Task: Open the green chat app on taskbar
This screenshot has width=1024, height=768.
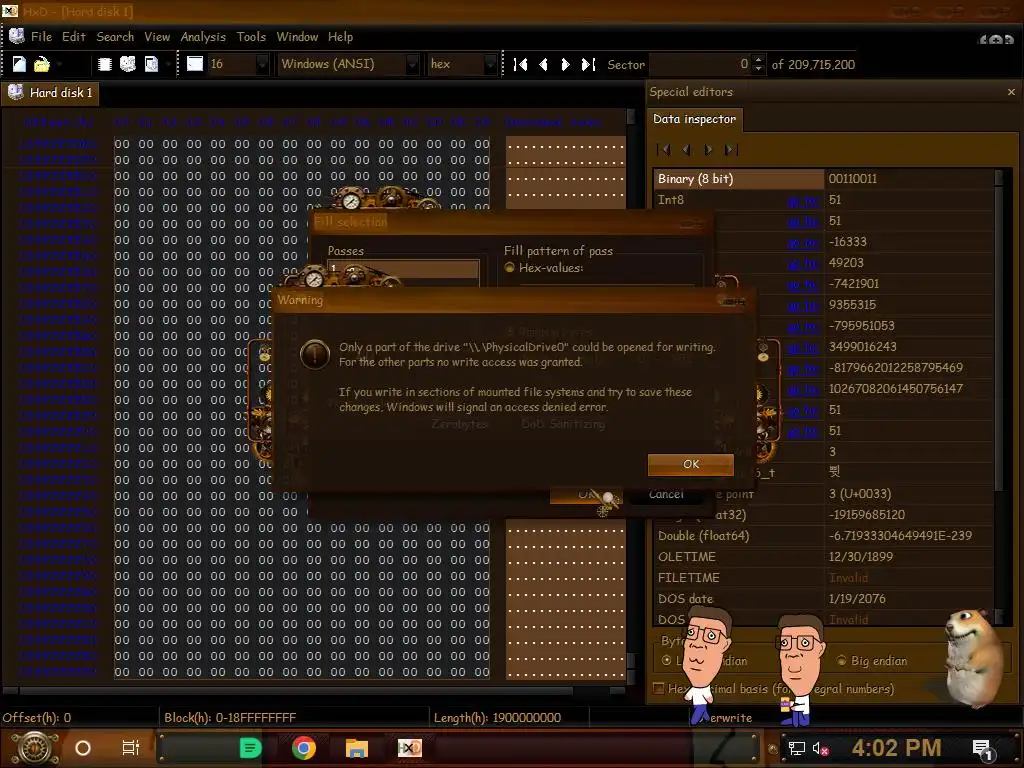Action: pyautogui.click(x=250, y=748)
